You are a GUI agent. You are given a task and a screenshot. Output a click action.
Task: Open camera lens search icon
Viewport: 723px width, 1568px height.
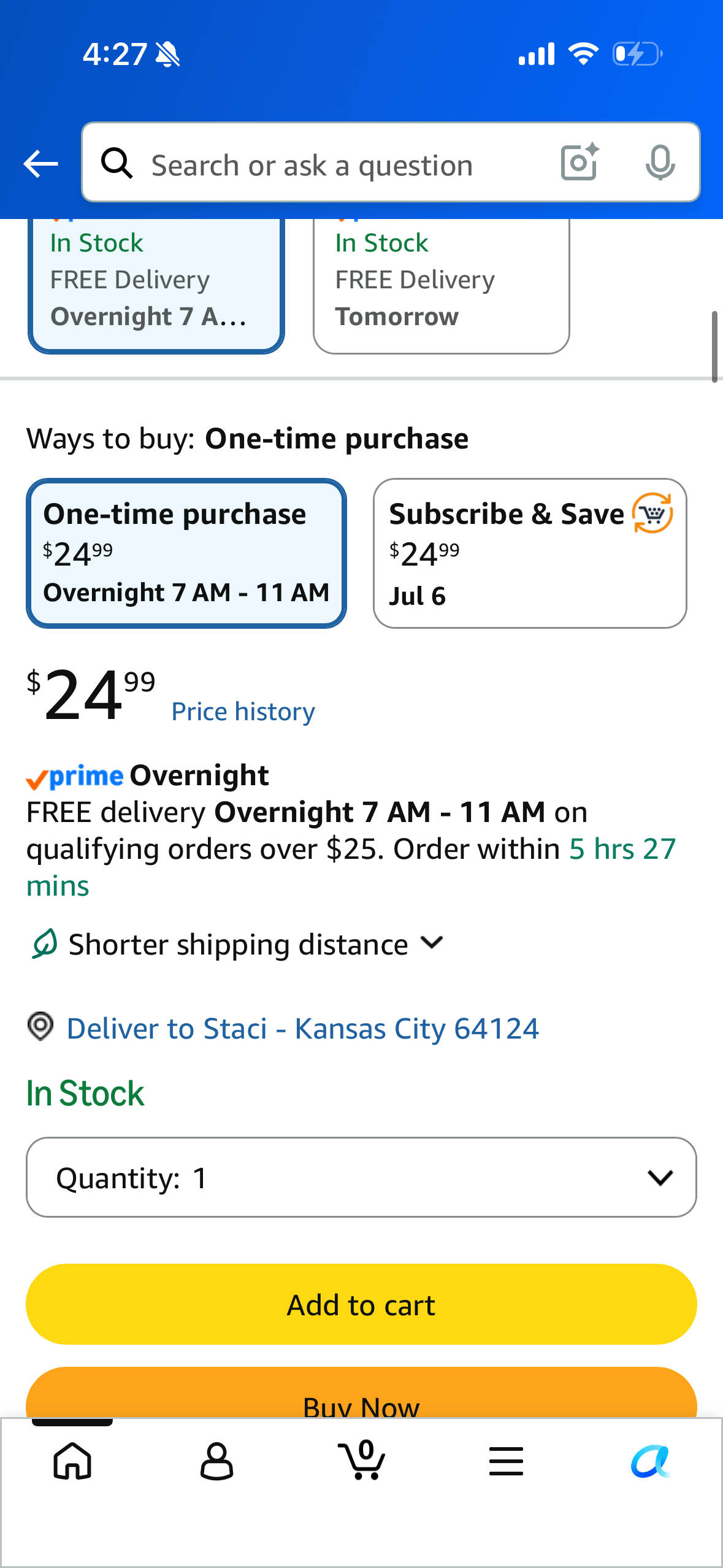point(580,163)
